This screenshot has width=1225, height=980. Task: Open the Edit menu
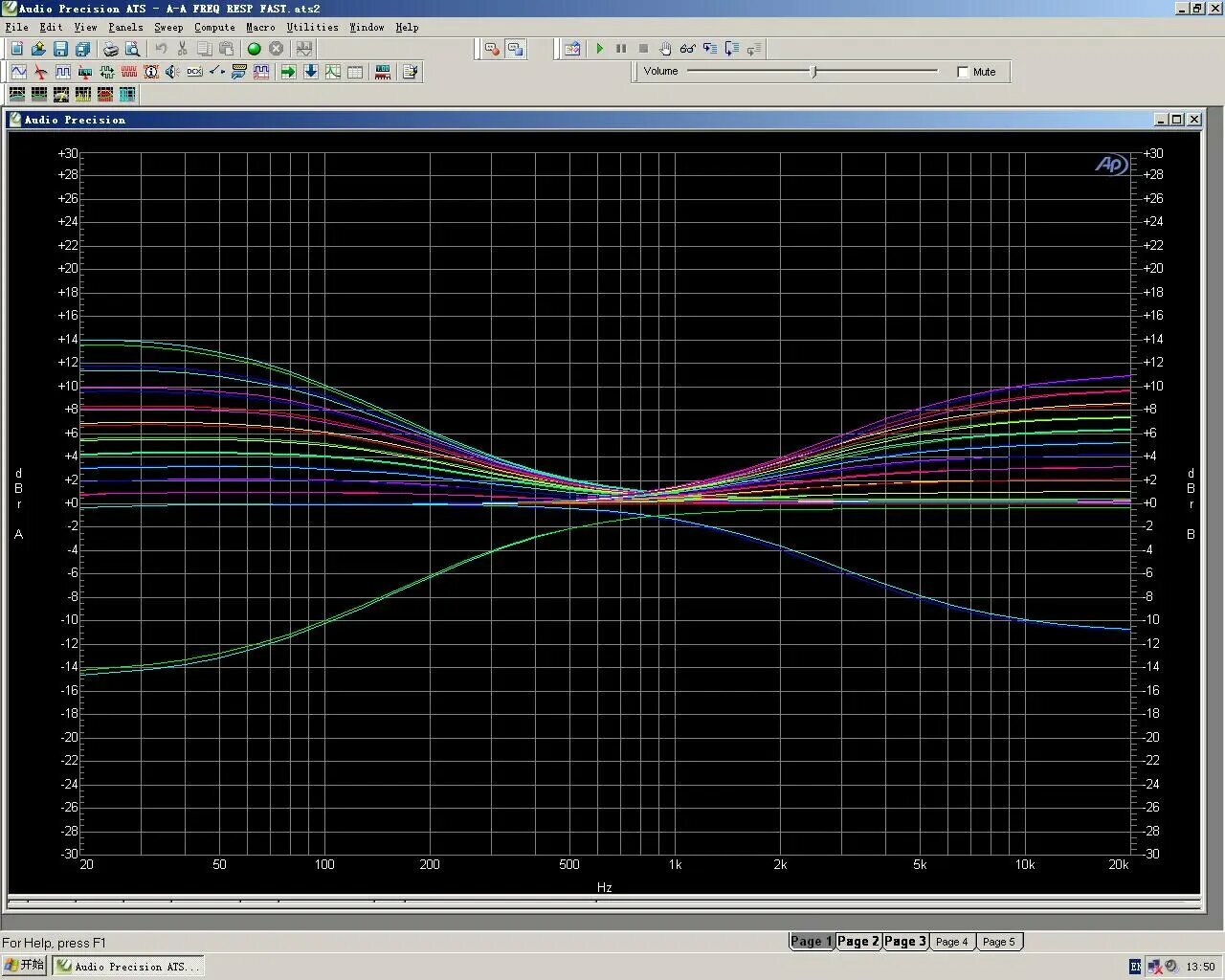[x=51, y=27]
